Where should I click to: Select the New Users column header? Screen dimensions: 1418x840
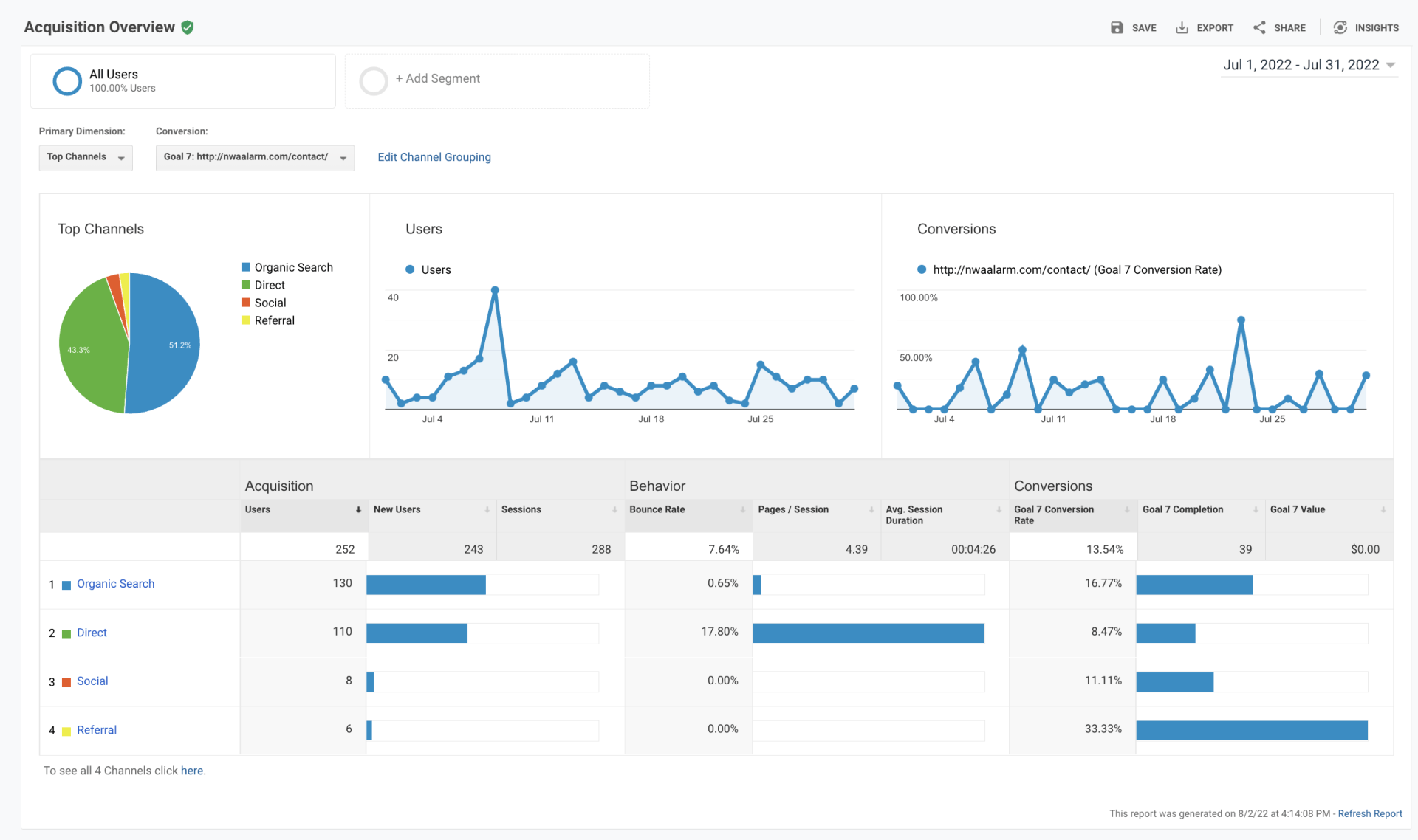397,510
